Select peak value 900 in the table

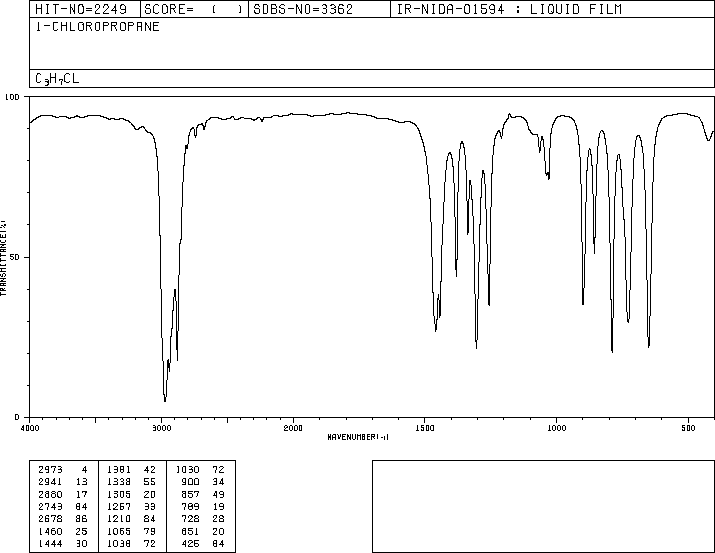(x=190, y=482)
